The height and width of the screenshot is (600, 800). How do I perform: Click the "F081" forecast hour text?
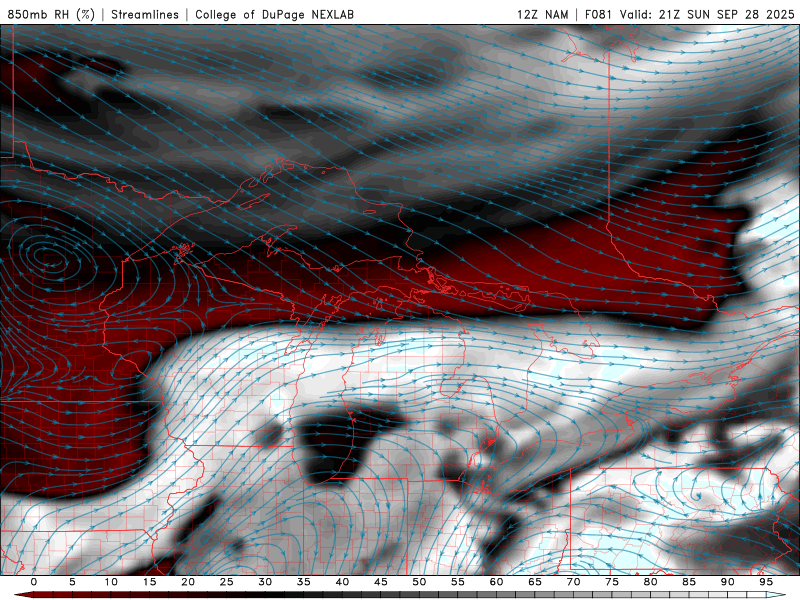(599, 14)
